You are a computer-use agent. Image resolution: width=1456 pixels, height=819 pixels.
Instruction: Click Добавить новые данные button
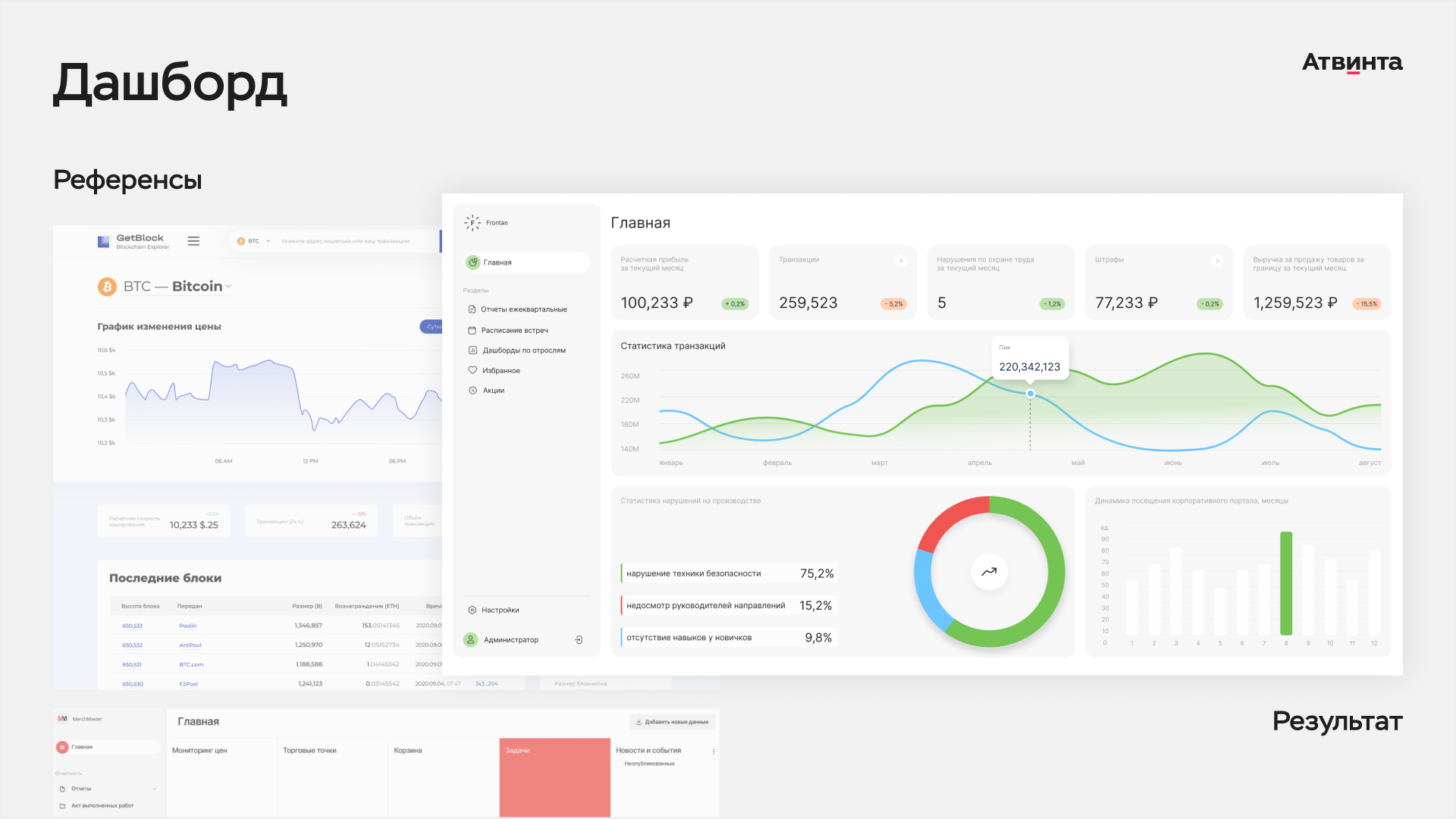(x=672, y=722)
